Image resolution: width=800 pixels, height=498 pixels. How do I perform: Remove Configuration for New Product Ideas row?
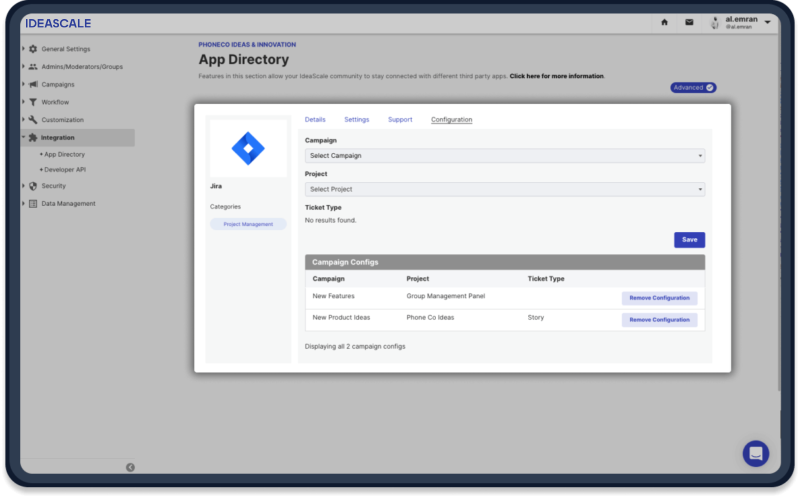(659, 320)
